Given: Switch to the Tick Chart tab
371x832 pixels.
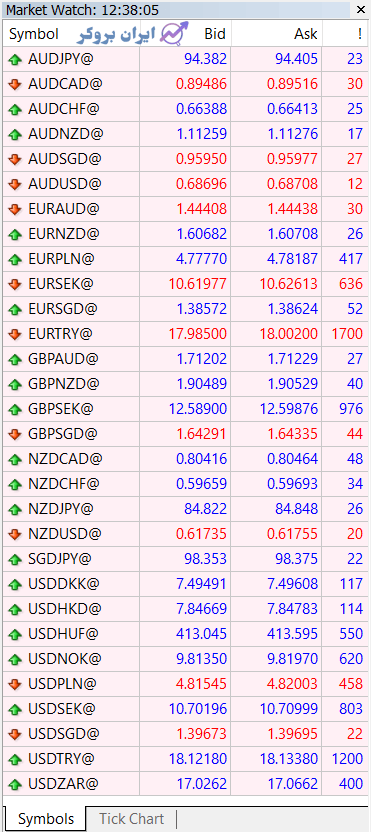Looking at the screenshot, I should [x=132, y=819].
